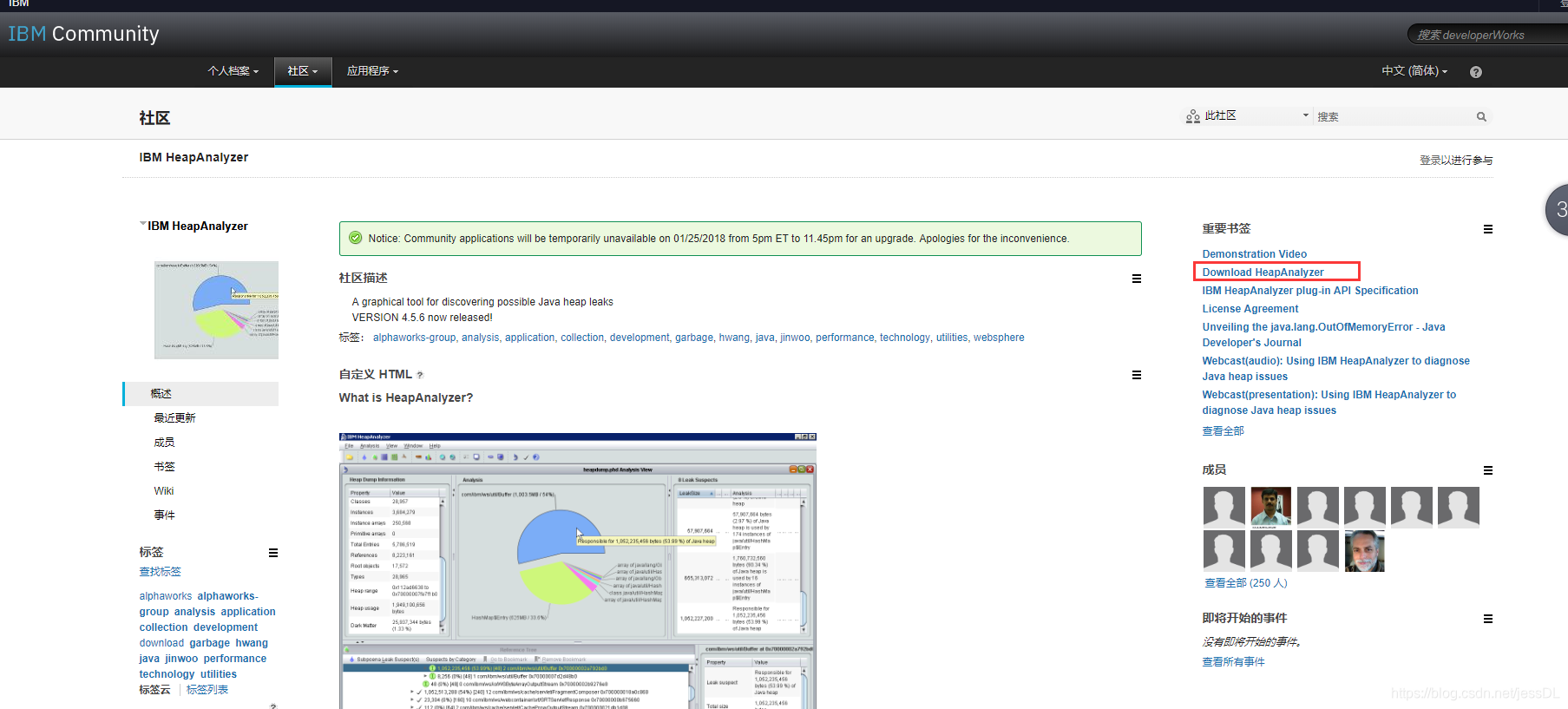Select 事件 in the sidebar navigation
The width and height of the screenshot is (1568, 709).
[164, 515]
